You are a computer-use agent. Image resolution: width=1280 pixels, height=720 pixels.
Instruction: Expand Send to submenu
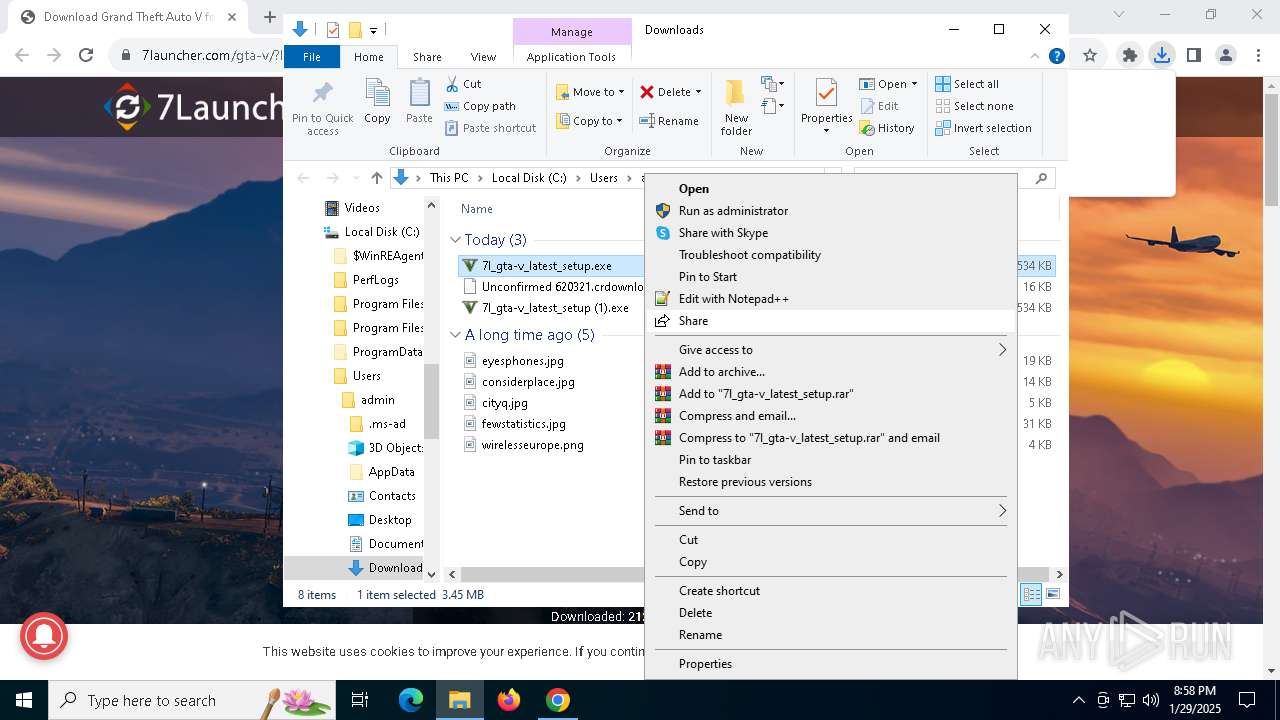click(830, 511)
